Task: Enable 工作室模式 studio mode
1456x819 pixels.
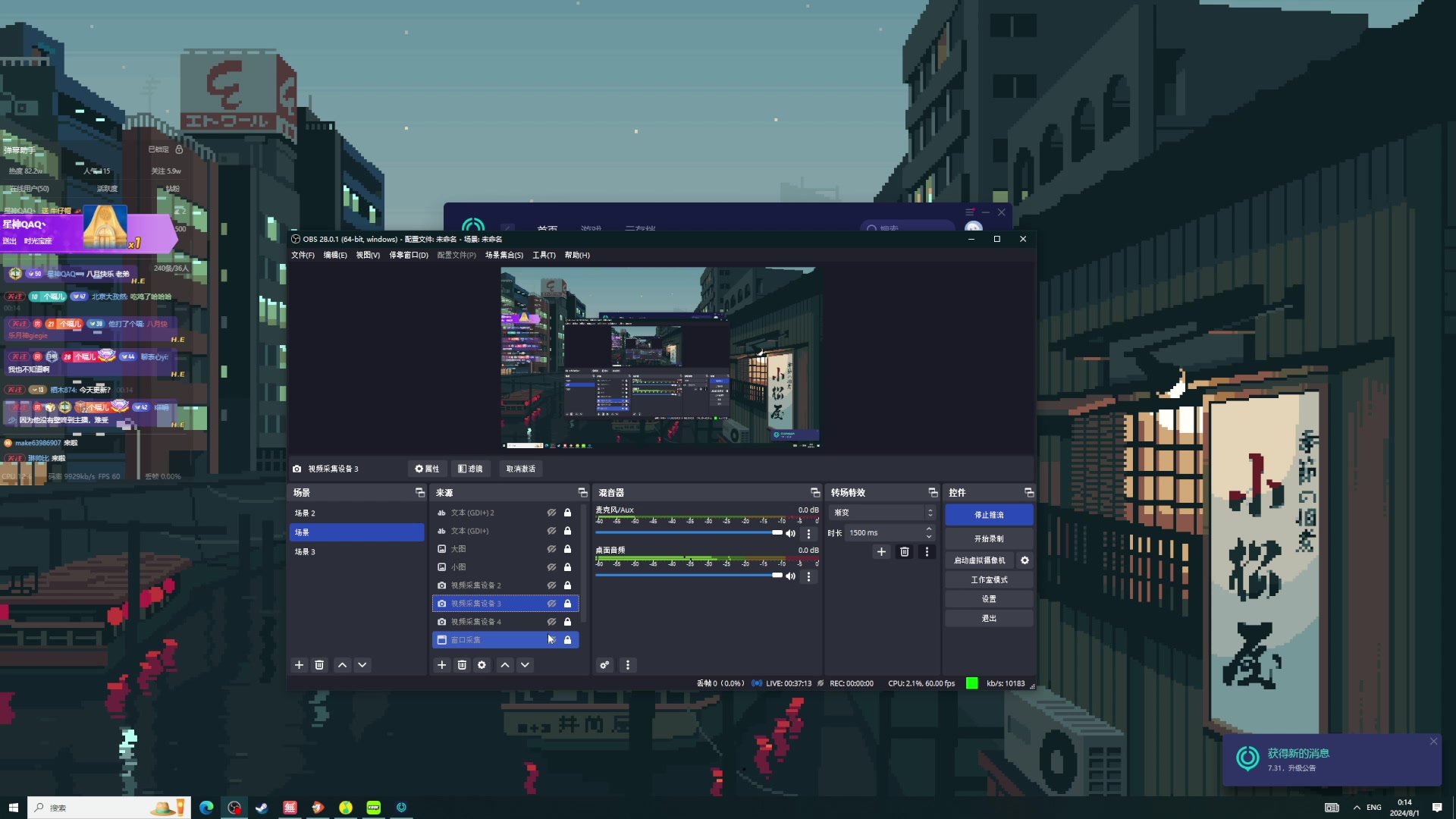Action: (989, 580)
